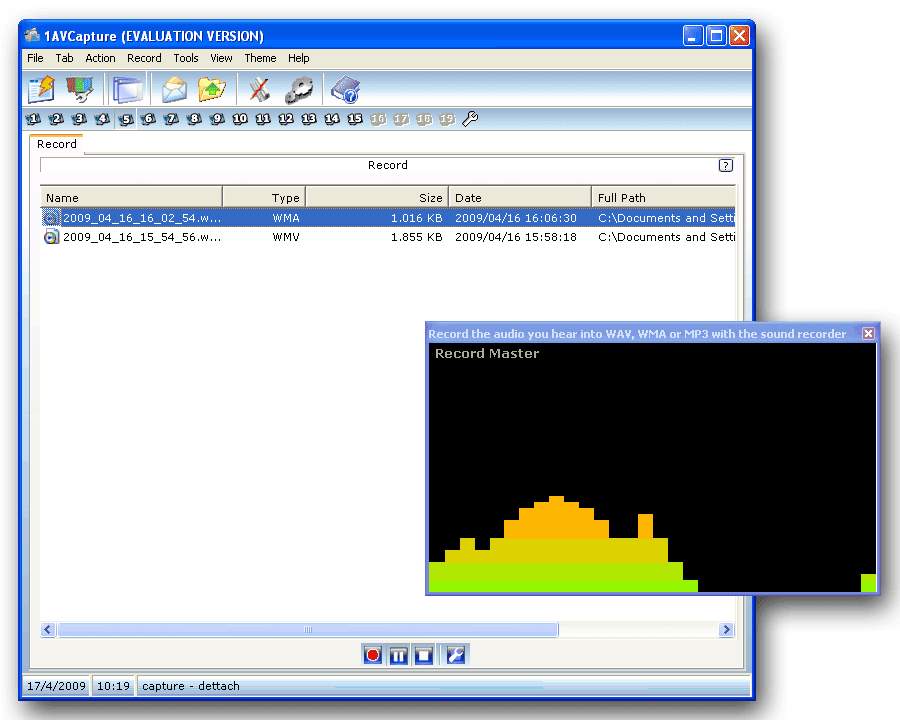Open recorder settings wrench button at bottom
900x720 pixels.
(x=456, y=655)
